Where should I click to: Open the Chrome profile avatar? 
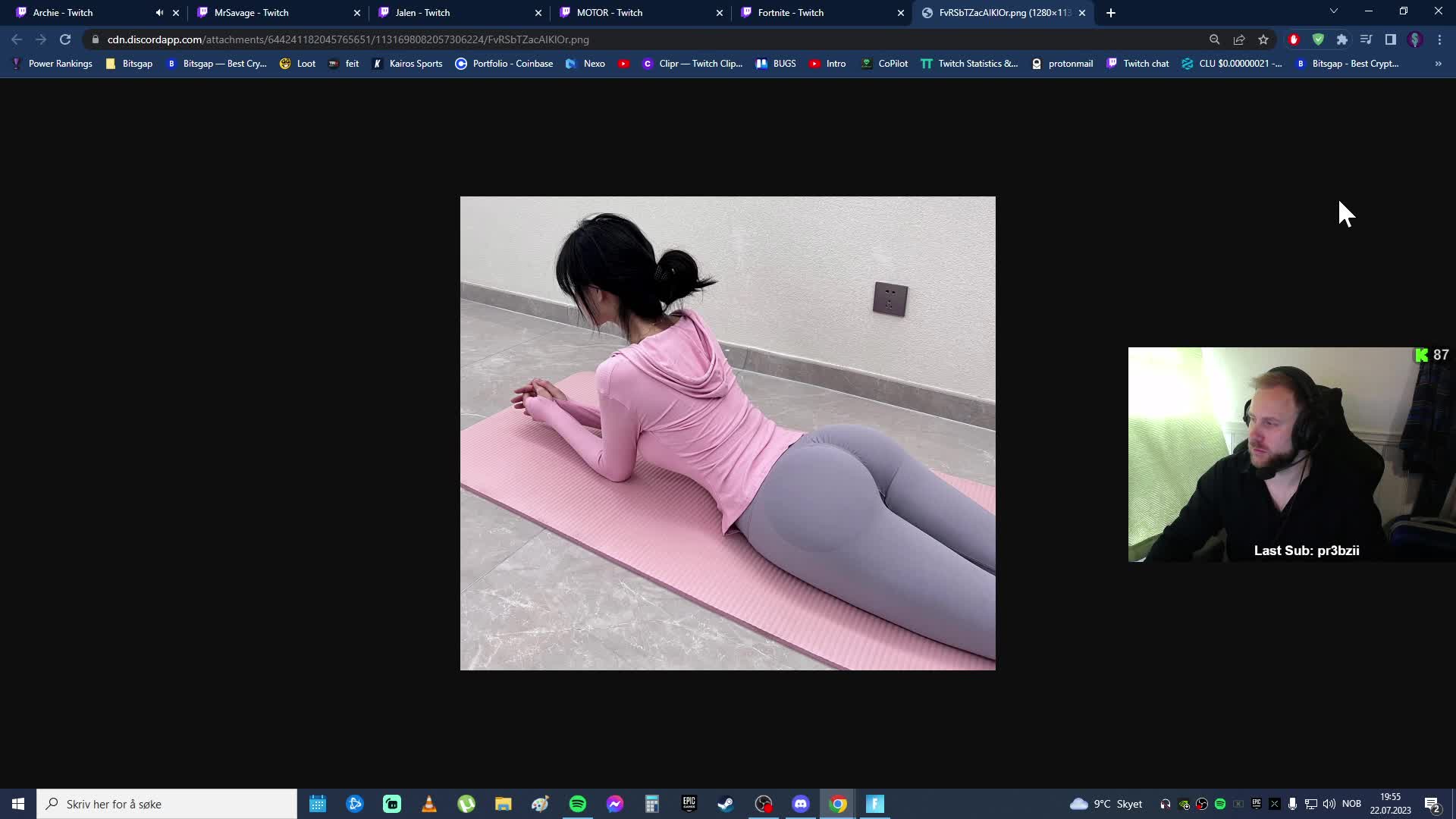click(x=1415, y=39)
